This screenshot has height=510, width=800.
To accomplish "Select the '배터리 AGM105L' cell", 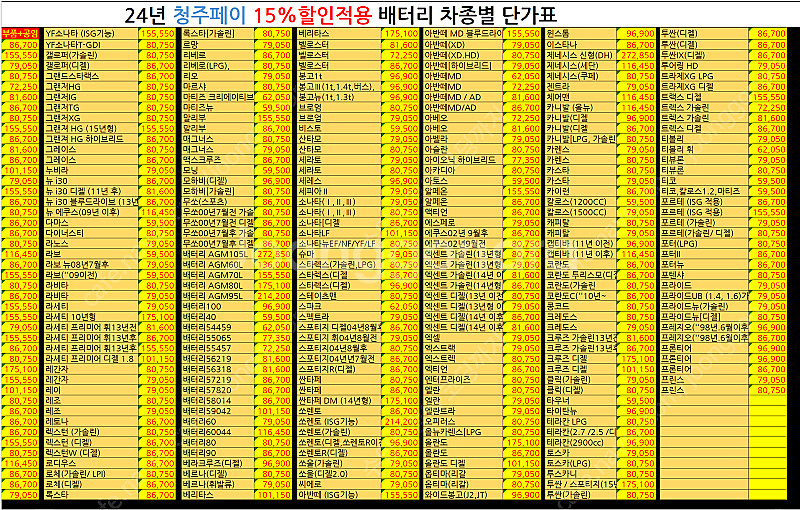I will 217,254.
